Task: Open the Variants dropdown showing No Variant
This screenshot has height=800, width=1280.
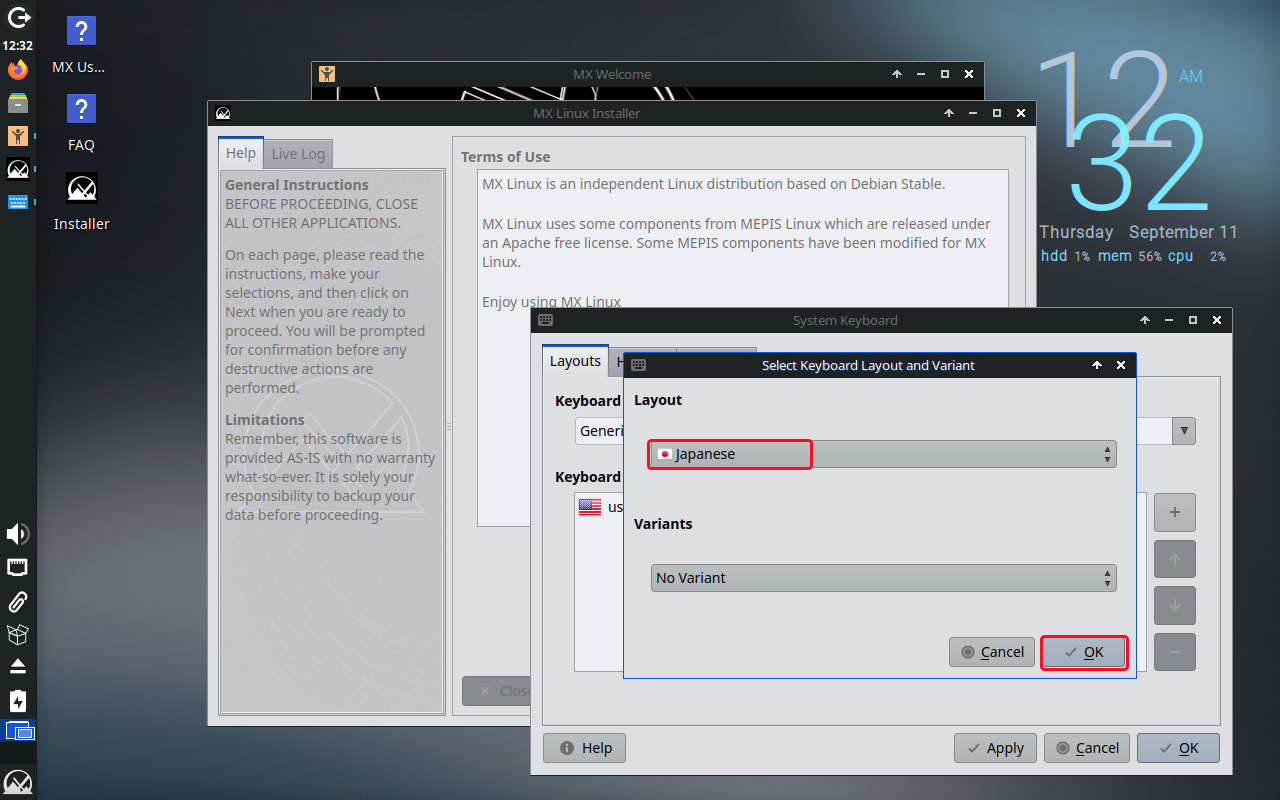Action: click(x=883, y=578)
